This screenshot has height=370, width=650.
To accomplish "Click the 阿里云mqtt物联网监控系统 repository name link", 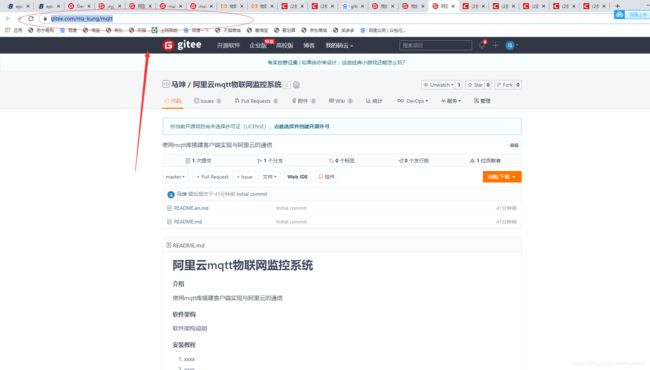I will (237, 85).
